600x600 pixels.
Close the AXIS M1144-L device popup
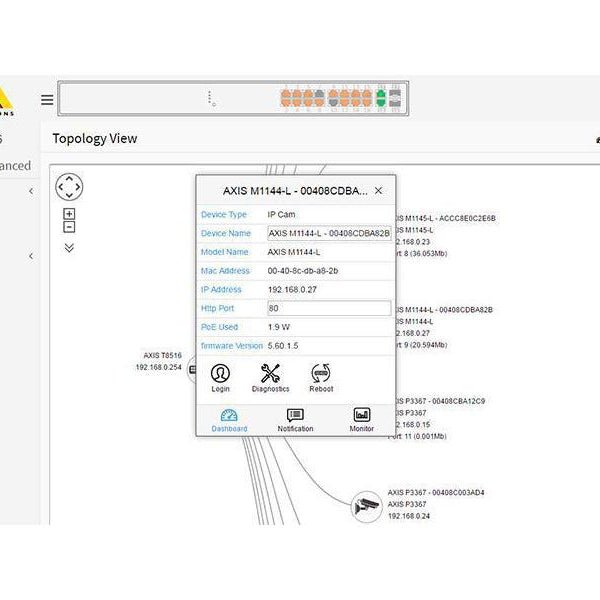[x=378, y=190]
